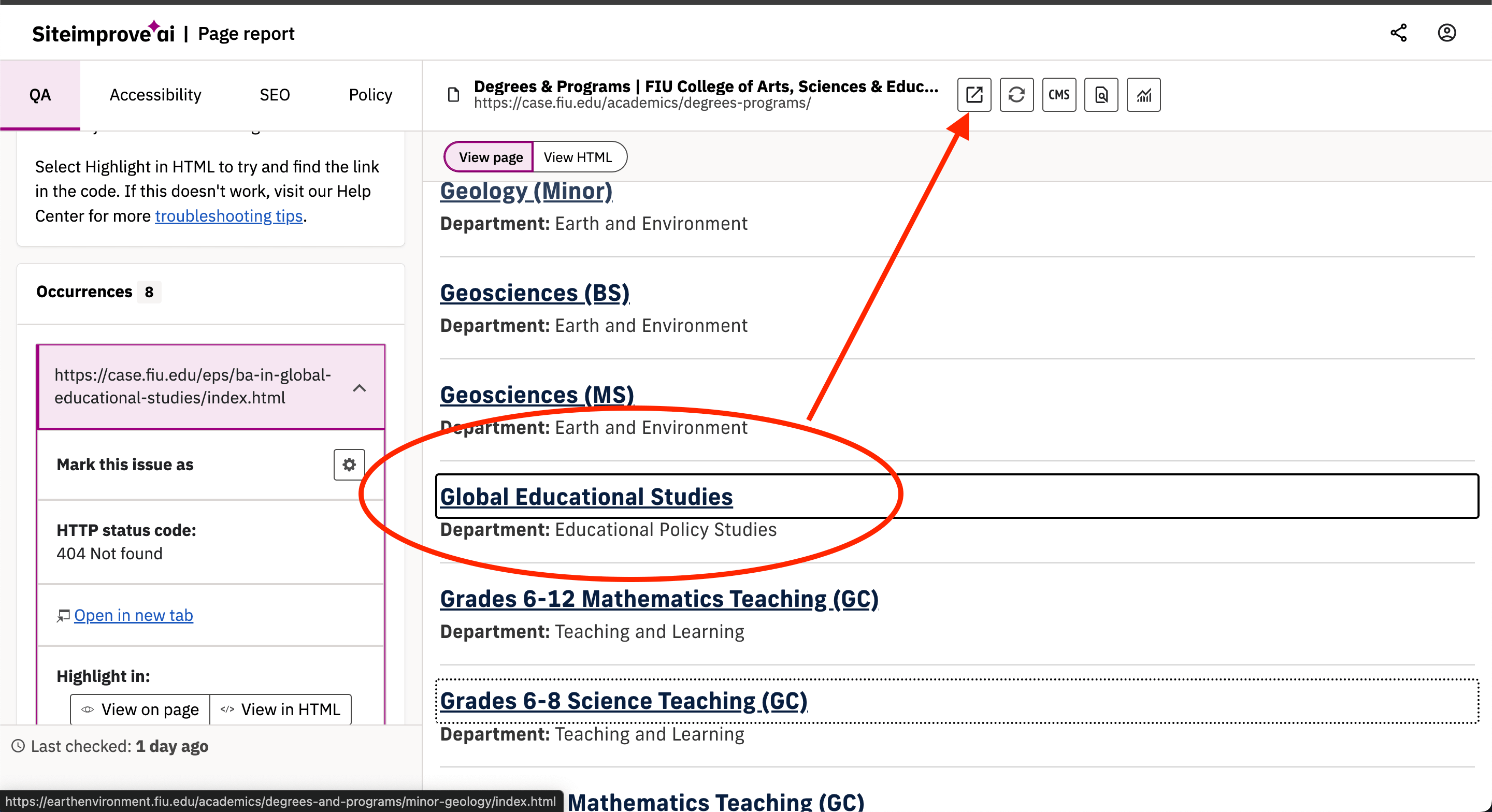Open the user account profile icon
This screenshot has width=1492, height=812.
point(1446,33)
